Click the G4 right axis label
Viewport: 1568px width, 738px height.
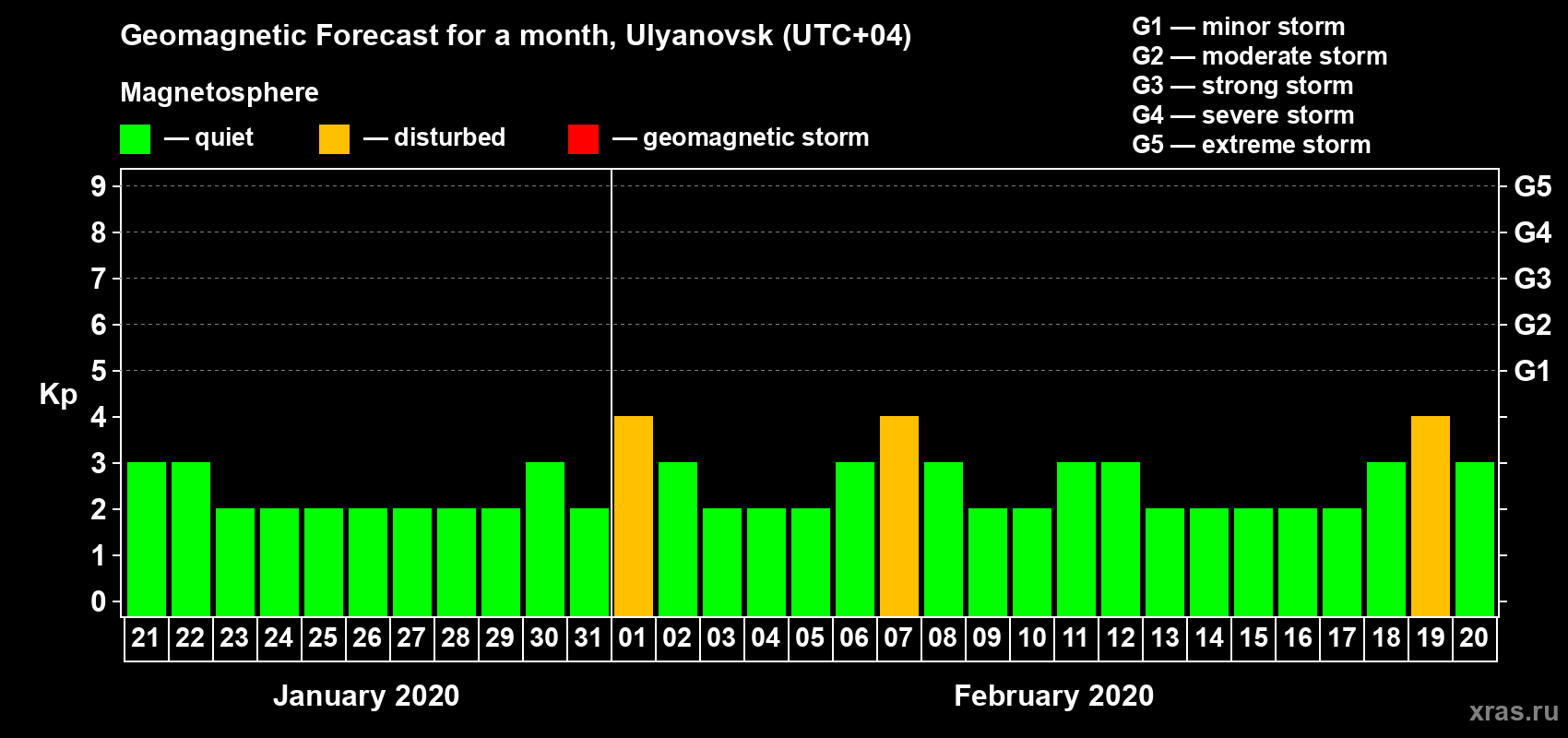point(1533,232)
